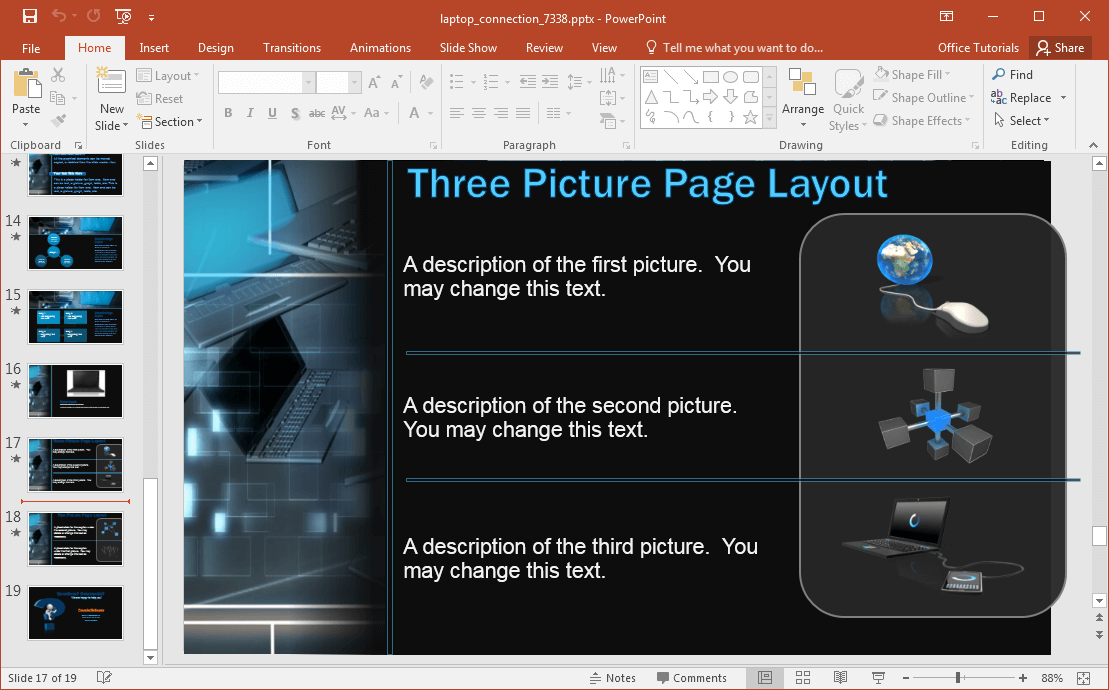Start Slide Show from status bar icon

pyautogui.click(x=878, y=678)
